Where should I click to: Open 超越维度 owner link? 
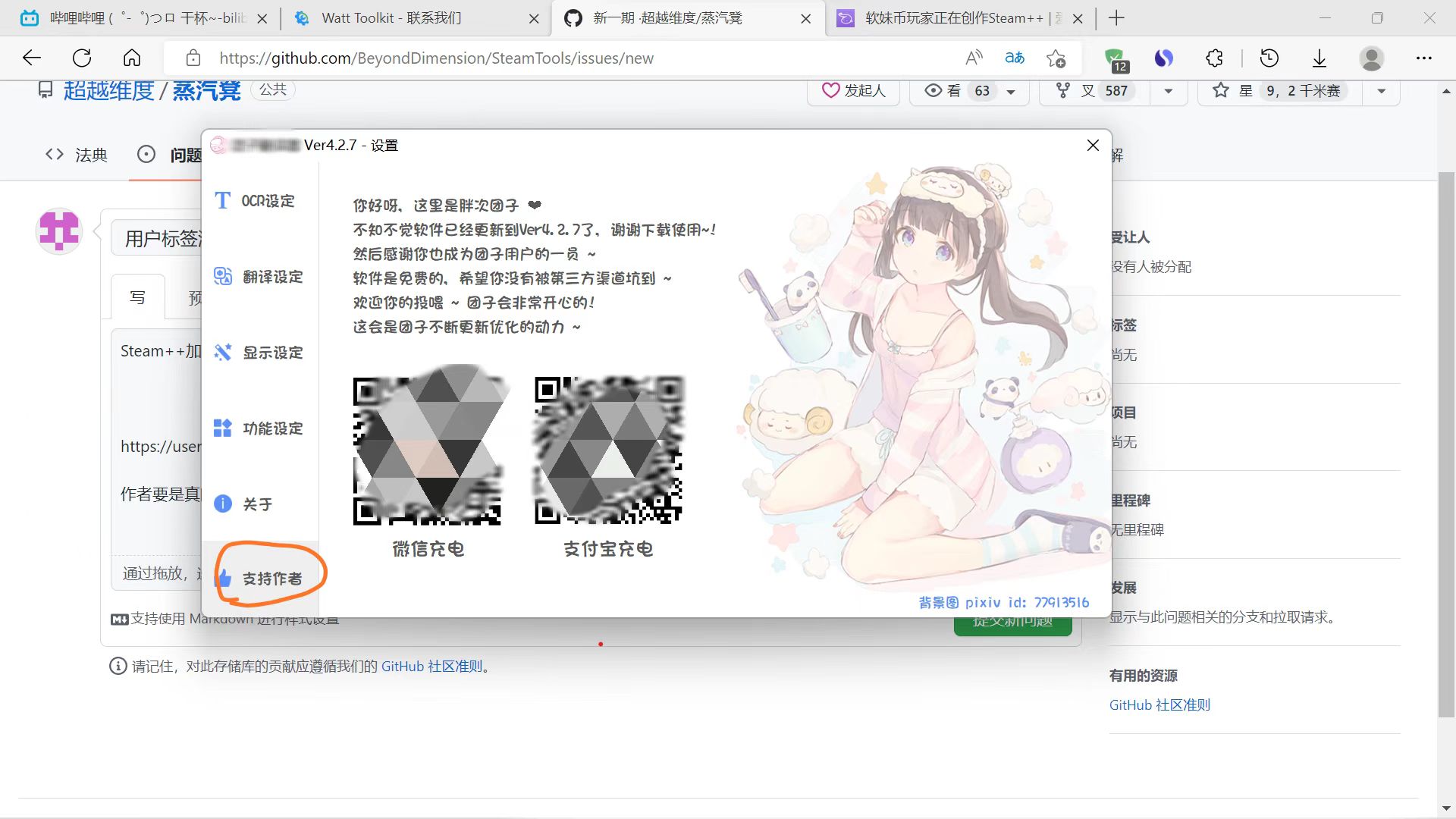pos(108,90)
